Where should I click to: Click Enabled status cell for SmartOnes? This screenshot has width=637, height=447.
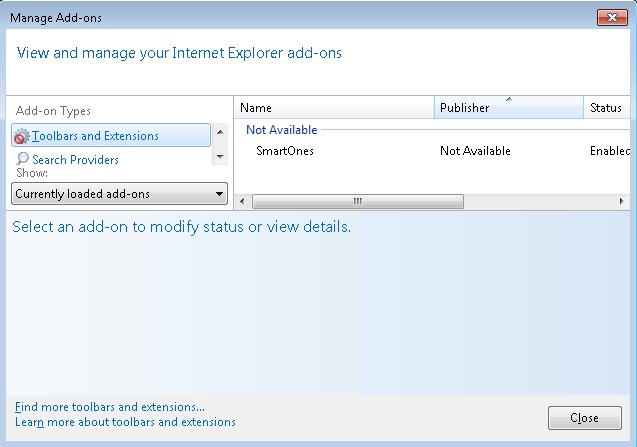pos(610,151)
